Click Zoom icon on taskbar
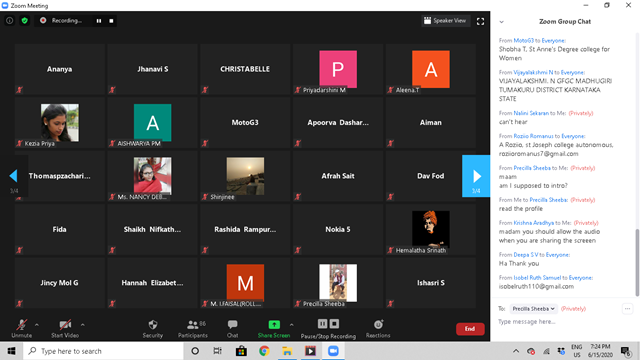The image size is (640, 360). point(333,351)
